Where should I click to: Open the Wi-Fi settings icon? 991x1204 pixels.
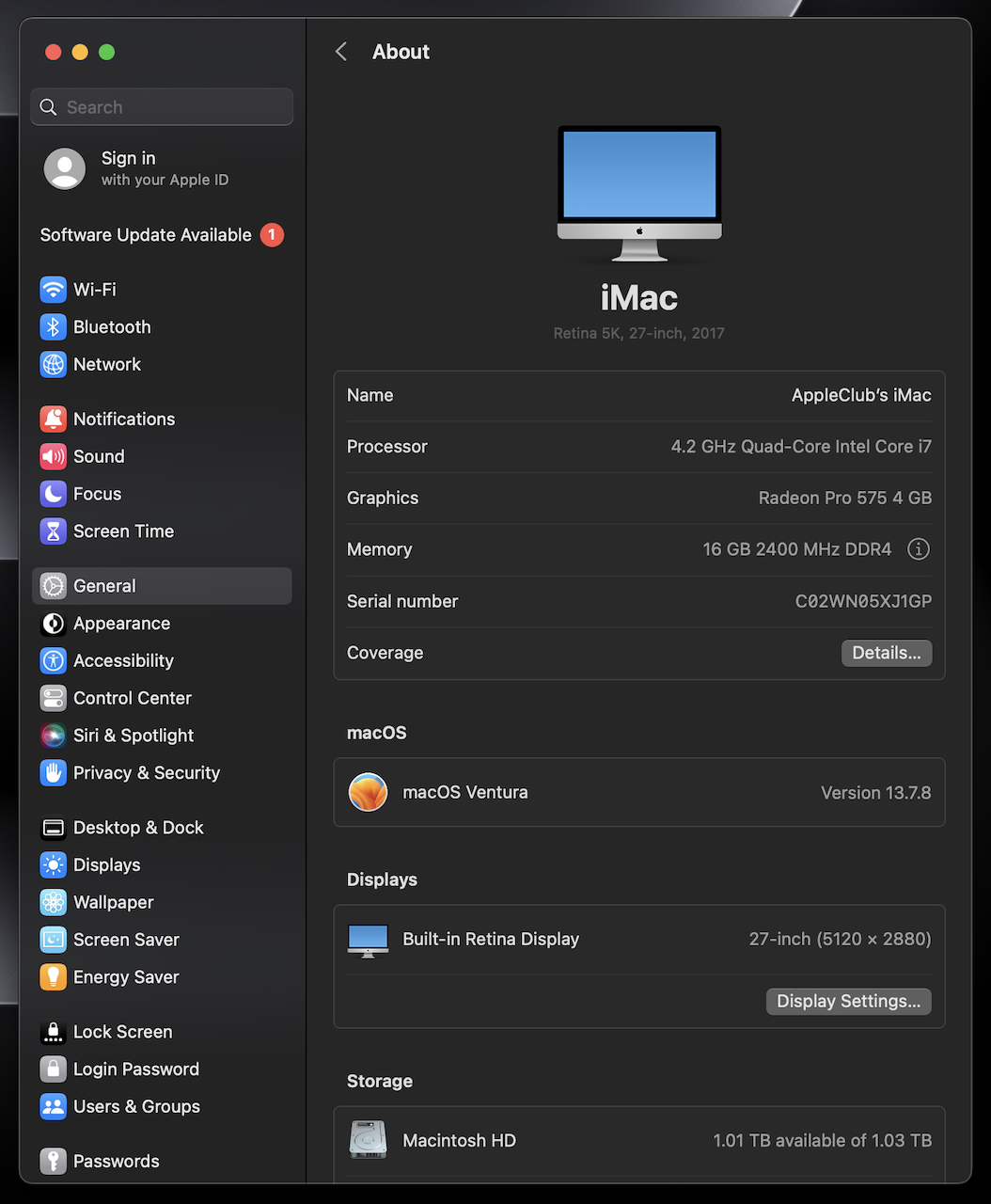pyautogui.click(x=54, y=290)
